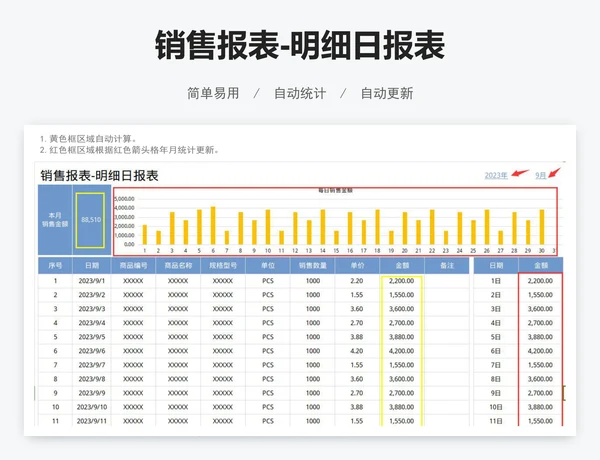Click sequence number 11 in the 序号 column
Screen dimensions: 600x460
[x=55, y=421]
